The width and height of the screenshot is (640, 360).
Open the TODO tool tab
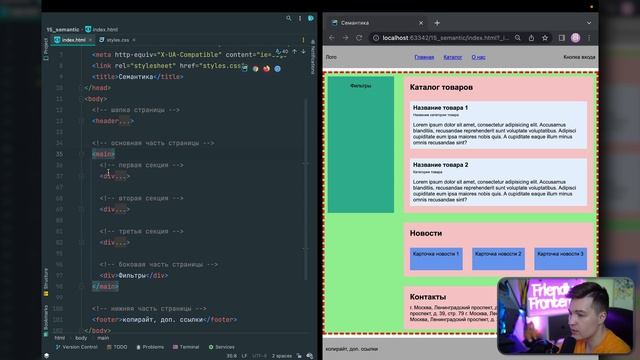tap(117, 347)
